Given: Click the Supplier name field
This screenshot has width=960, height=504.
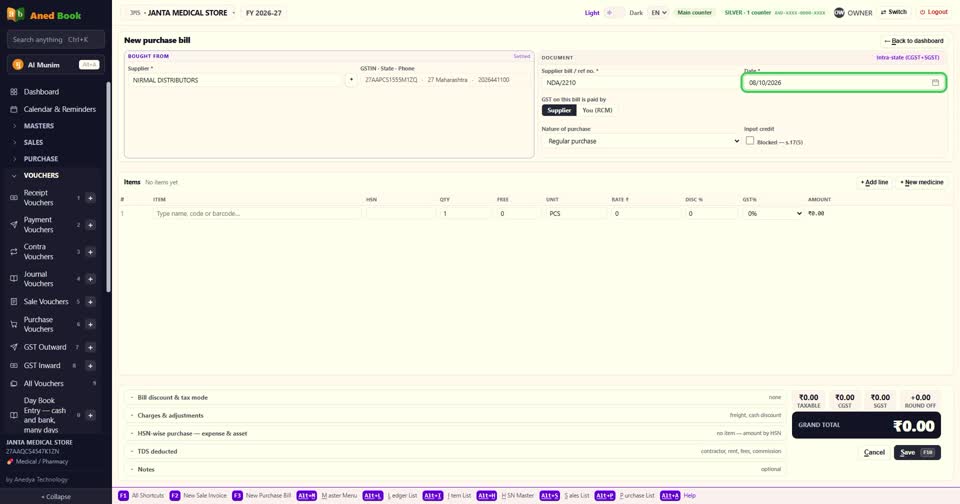Looking at the screenshot, I should 235,80.
